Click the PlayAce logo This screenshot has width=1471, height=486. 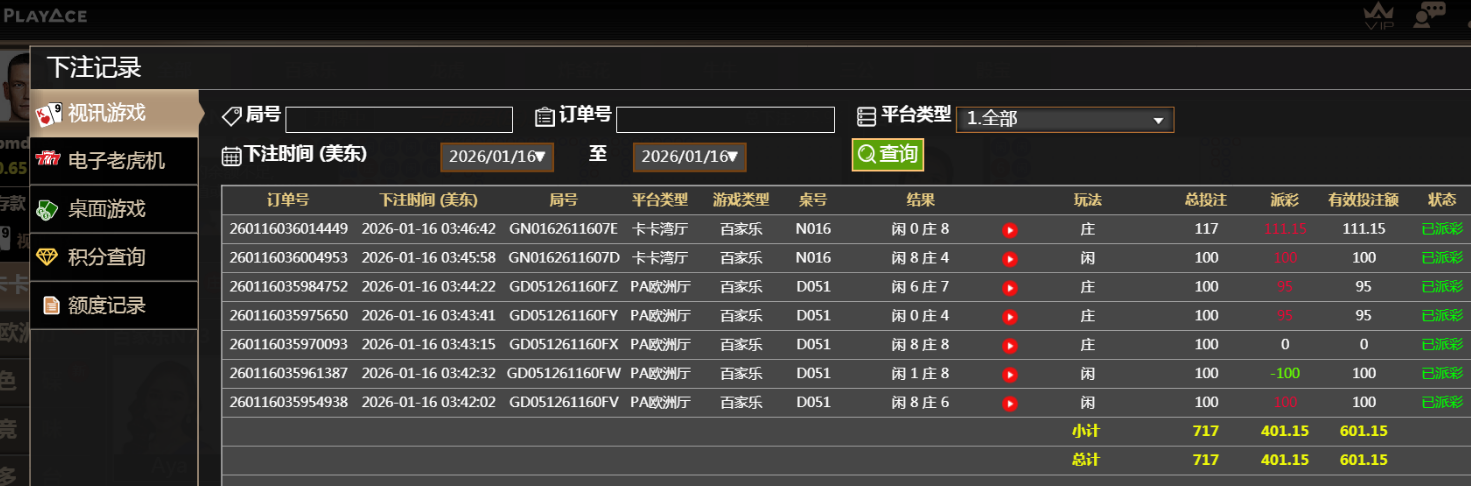(45, 15)
